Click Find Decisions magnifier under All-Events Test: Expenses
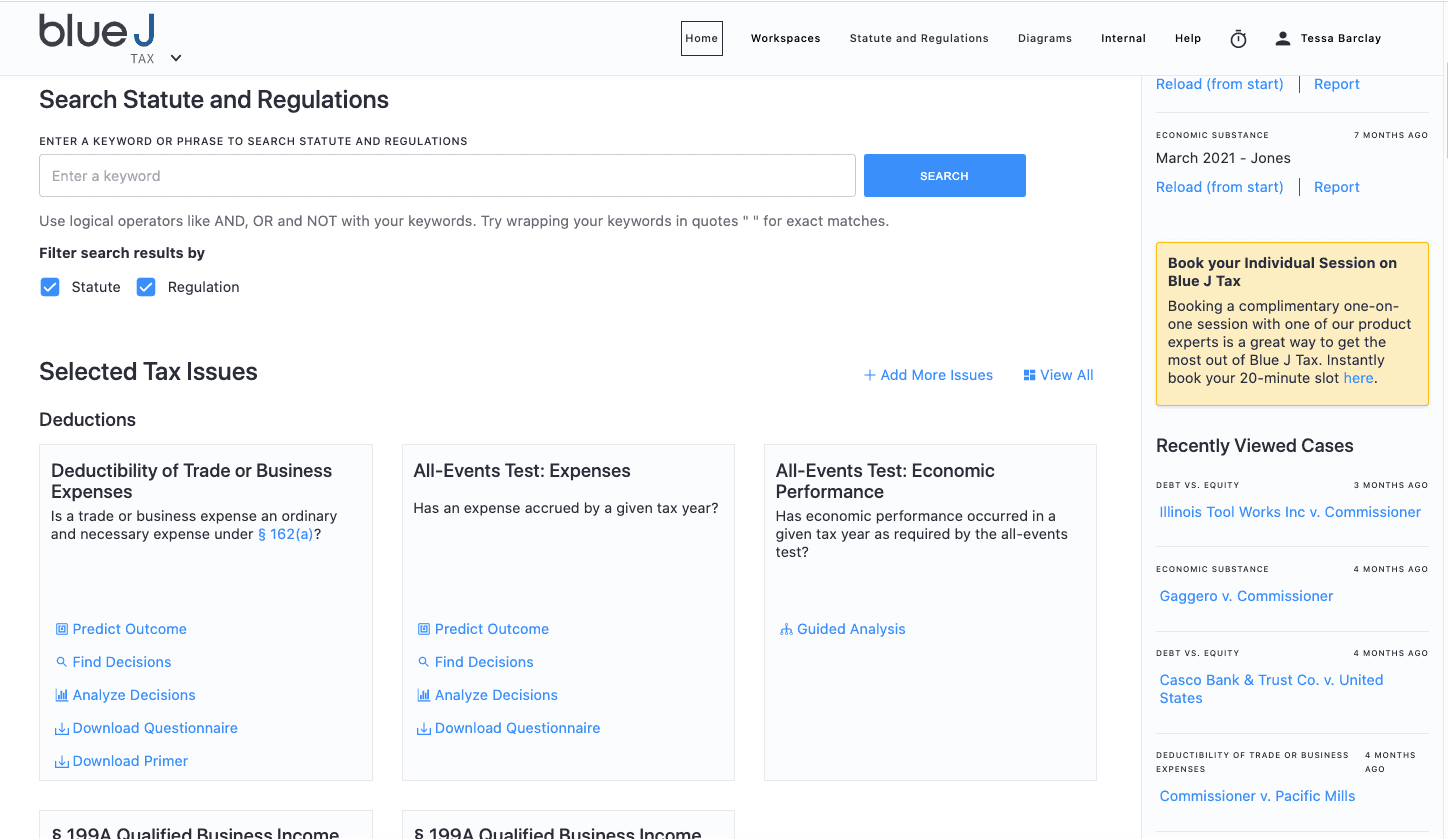The image size is (1448, 839). click(x=424, y=662)
